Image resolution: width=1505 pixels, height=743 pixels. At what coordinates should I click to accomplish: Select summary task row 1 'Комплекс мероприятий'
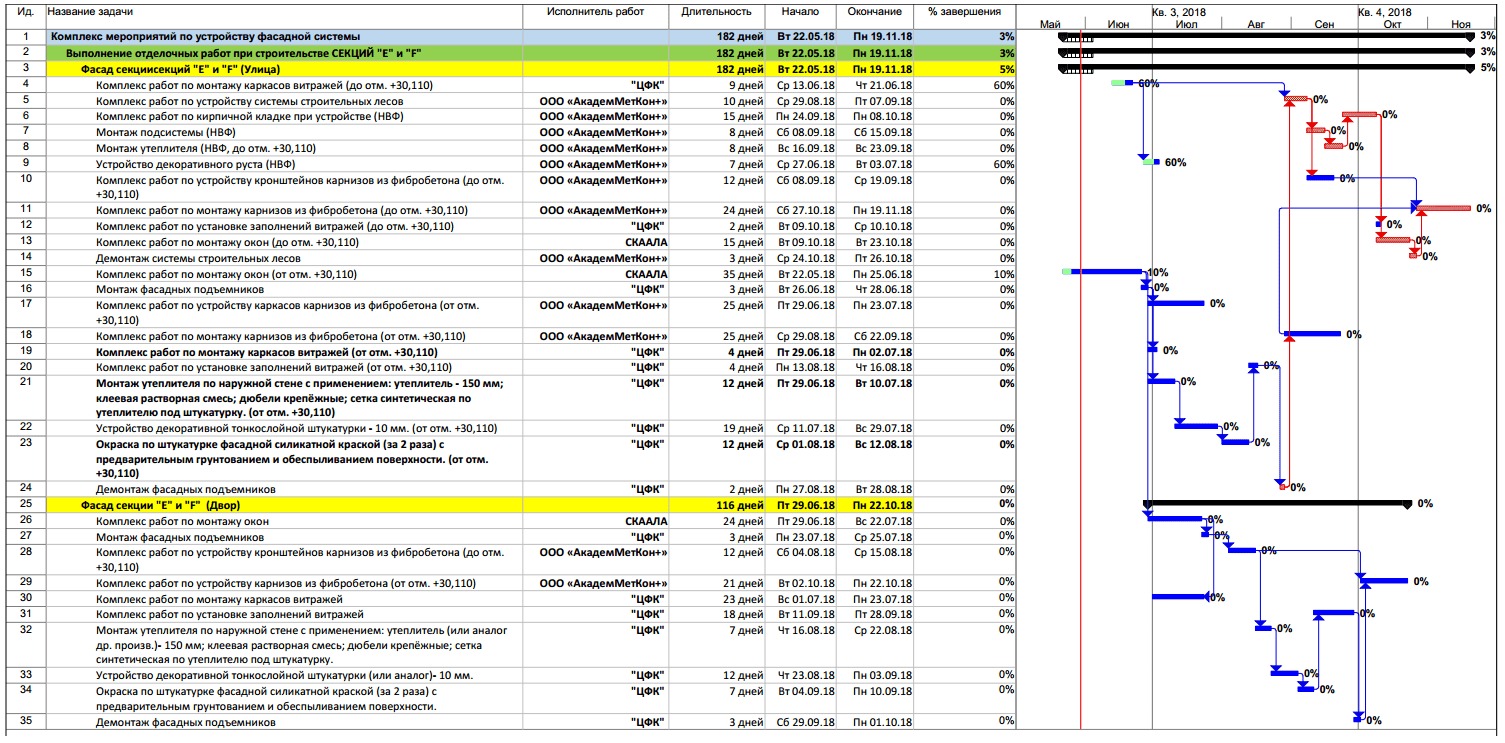pyautogui.click(x=531, y=37)
